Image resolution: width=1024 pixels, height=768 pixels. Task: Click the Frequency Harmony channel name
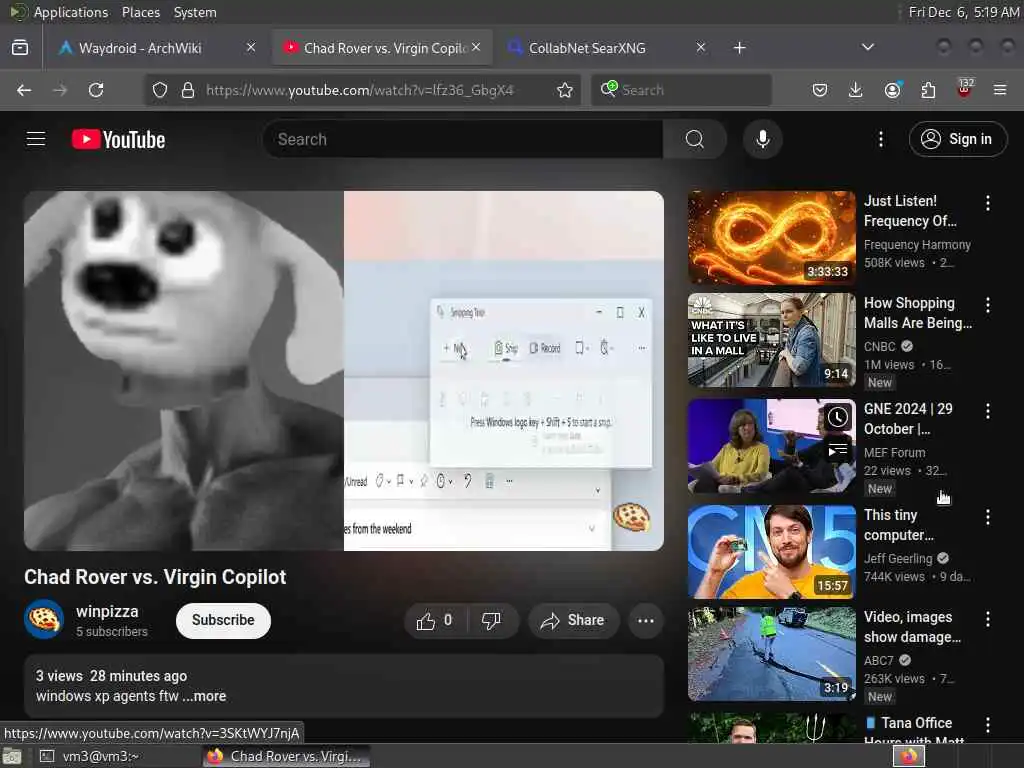pos(917,245)
